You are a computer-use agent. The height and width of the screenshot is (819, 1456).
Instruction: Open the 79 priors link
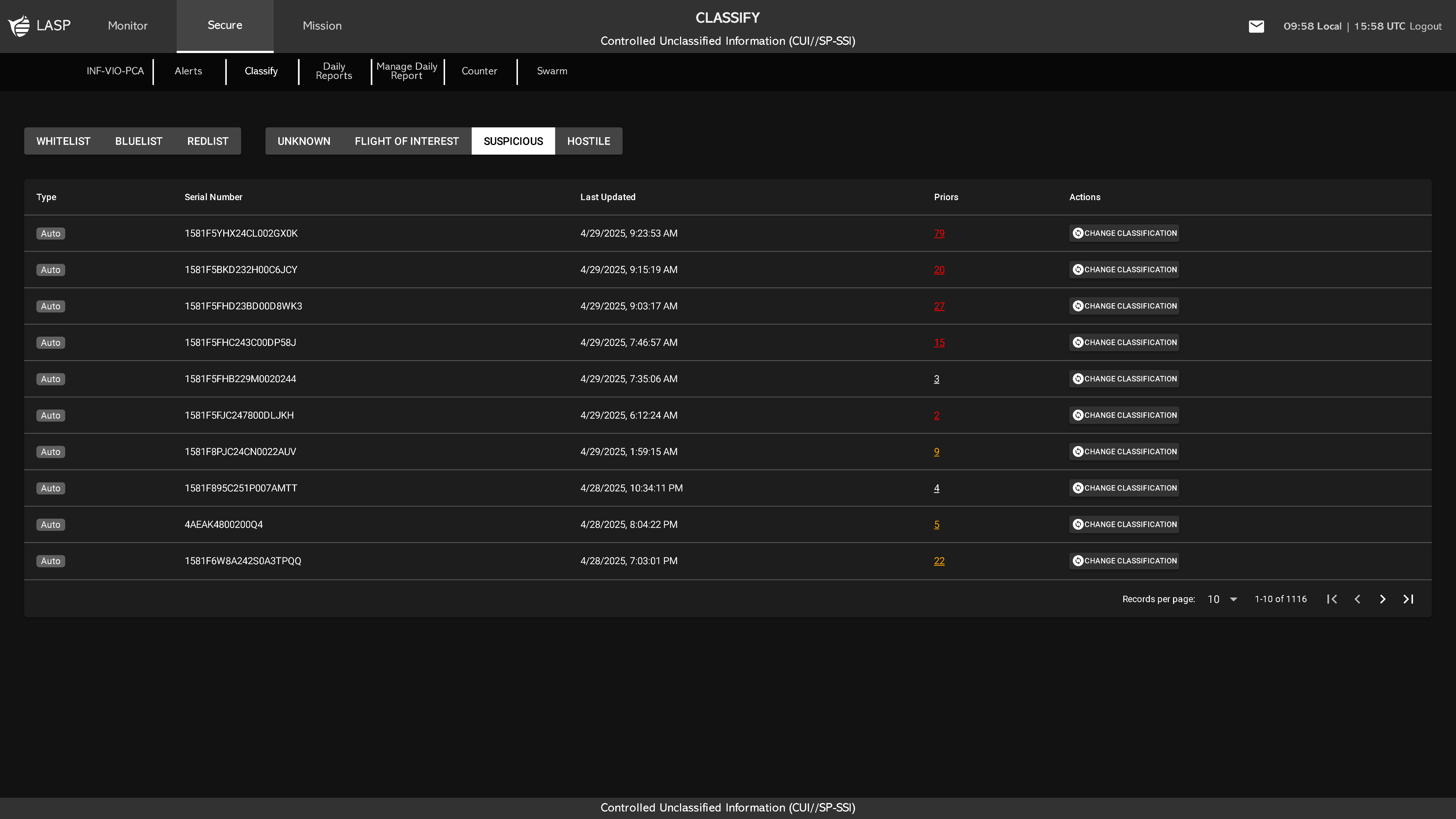pos(939,234)
